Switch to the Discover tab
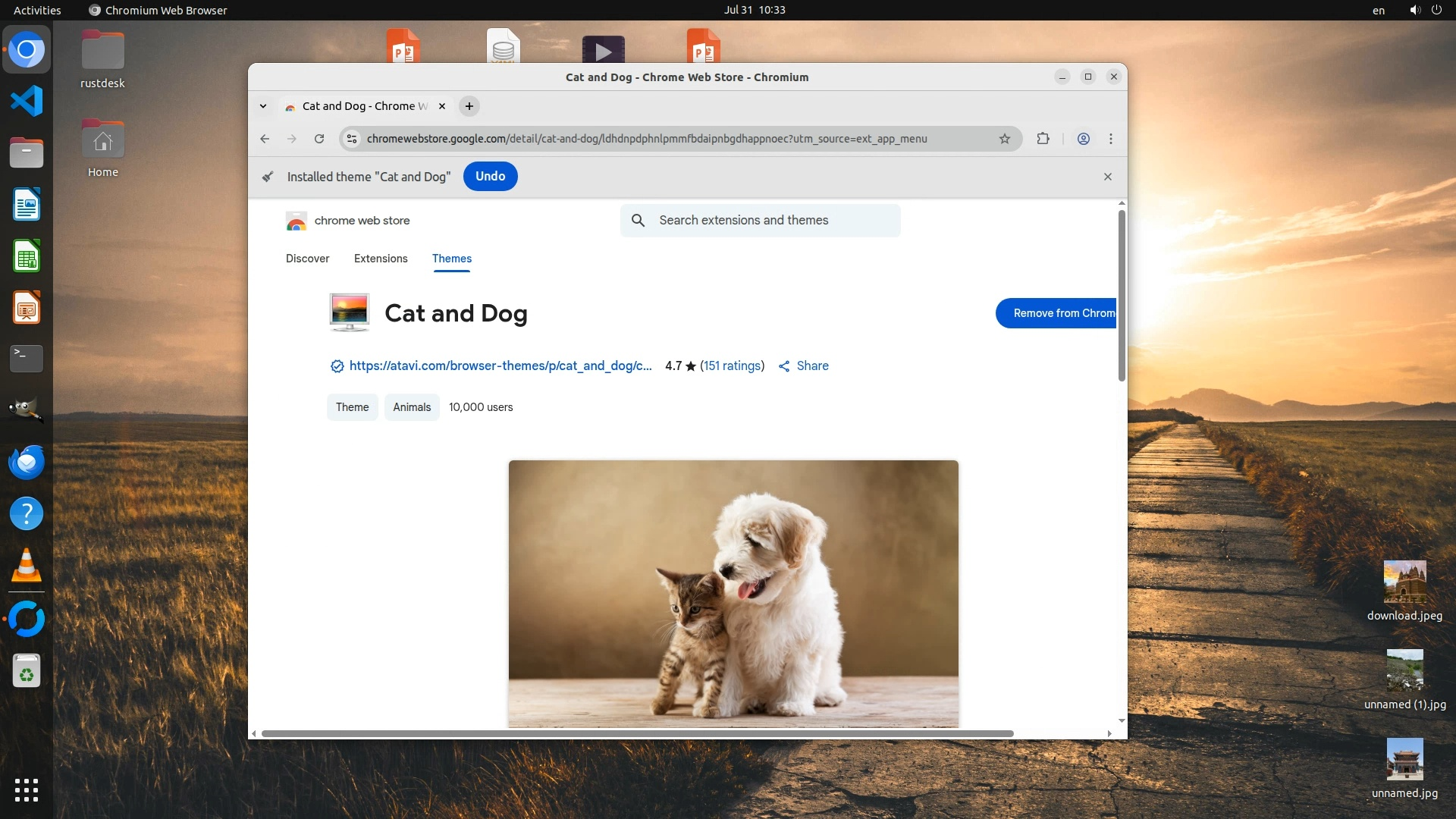The image size is (1456, 819). pos(307,259)
